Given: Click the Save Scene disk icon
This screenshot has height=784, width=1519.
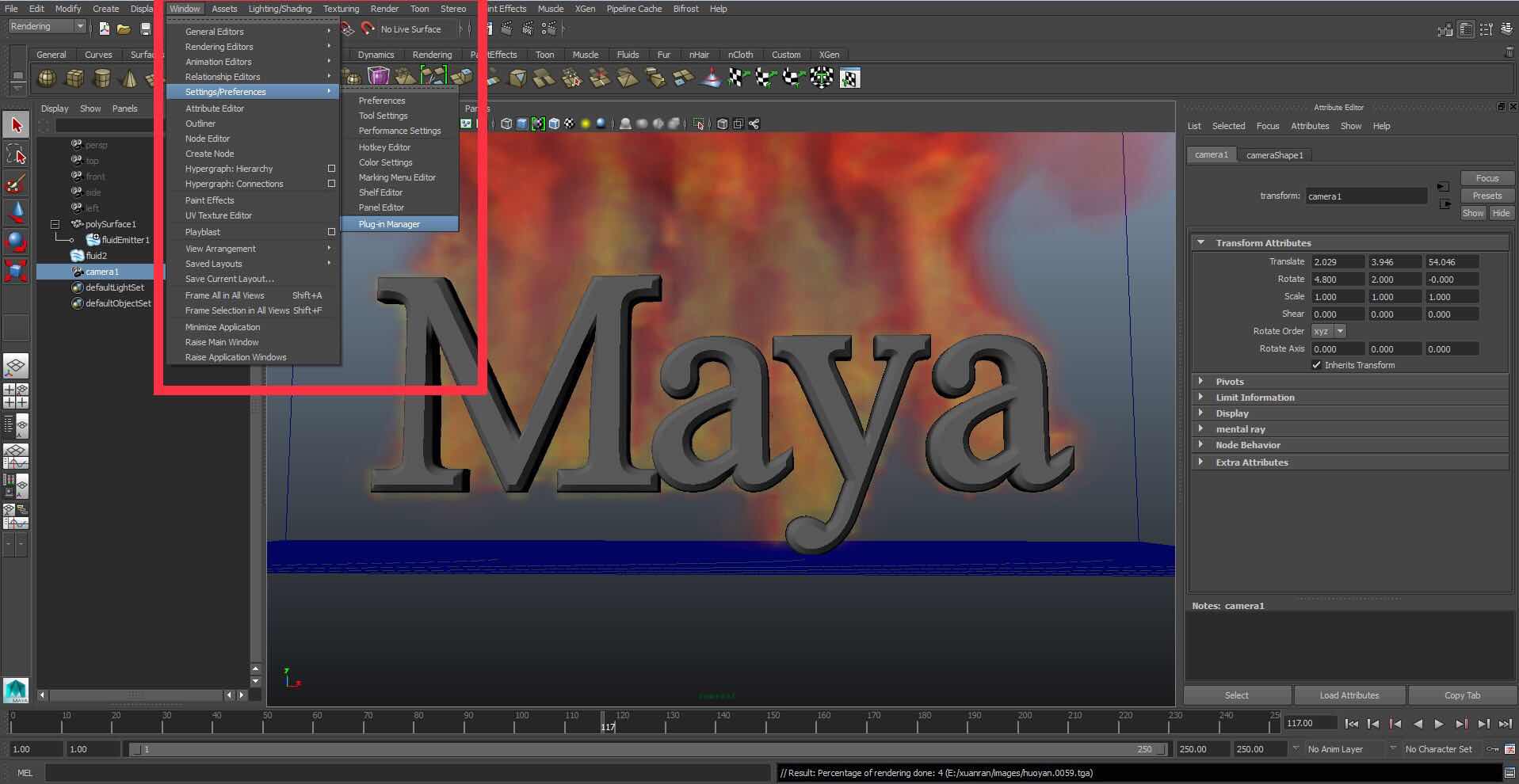Looking at the screenshot, I should [146, 29].
